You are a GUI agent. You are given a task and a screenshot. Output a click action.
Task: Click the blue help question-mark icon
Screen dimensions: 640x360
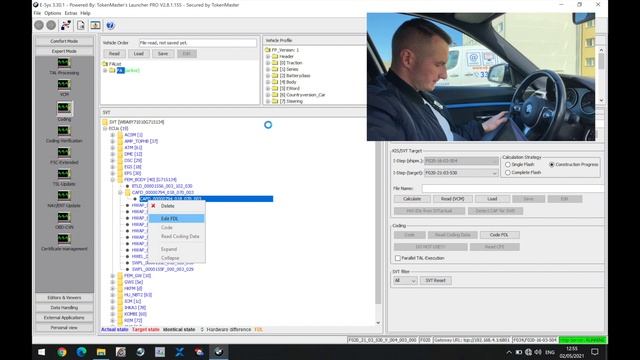110,25
